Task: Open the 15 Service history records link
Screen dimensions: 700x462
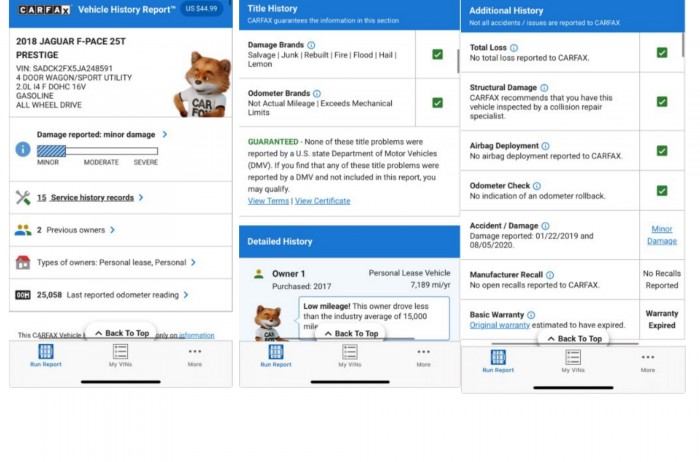Action: coord(85,197)
